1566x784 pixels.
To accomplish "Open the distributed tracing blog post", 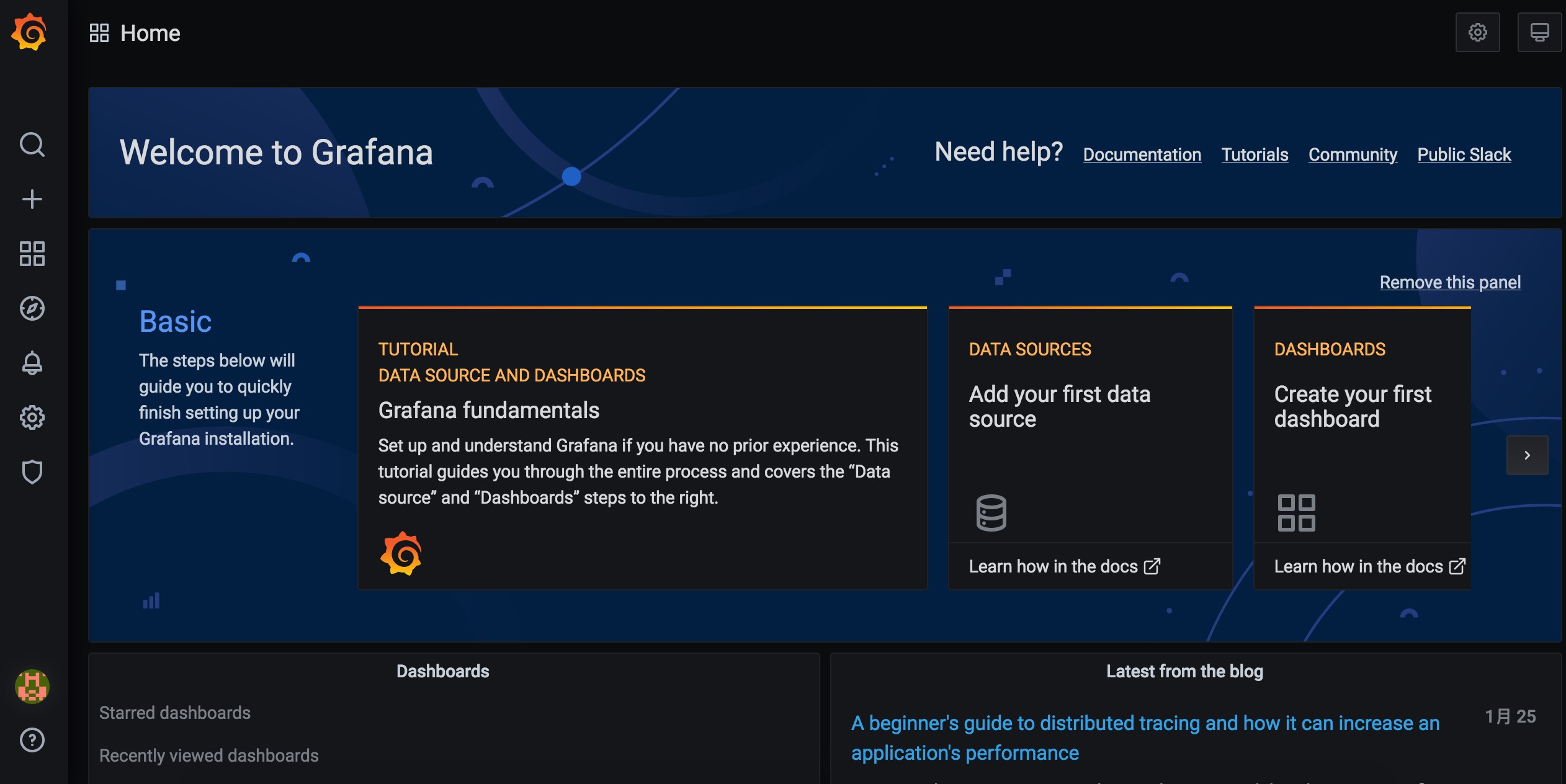I will [1145, 737].
